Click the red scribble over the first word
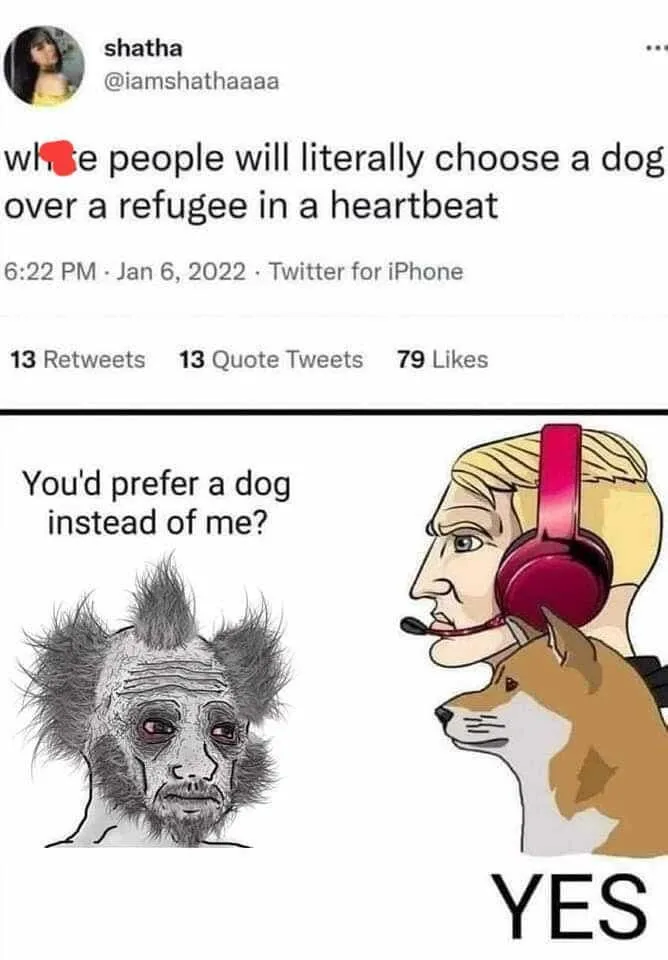 pos(64,158)
